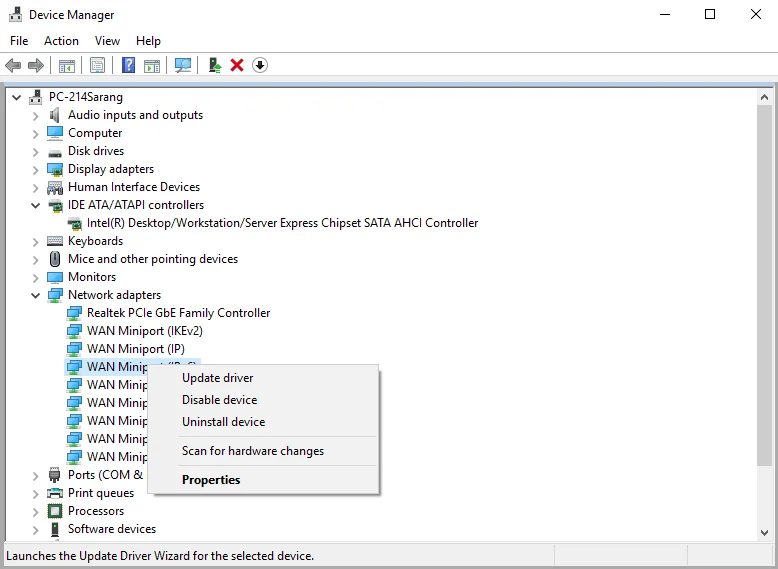778x569 pixels.
Task: Click the scrollbar up arrow
Action: pos(764,97)
